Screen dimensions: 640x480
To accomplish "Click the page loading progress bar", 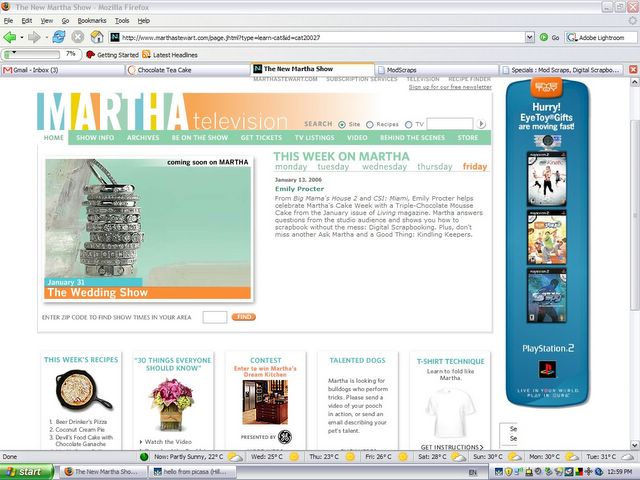I will click(32, 54).
